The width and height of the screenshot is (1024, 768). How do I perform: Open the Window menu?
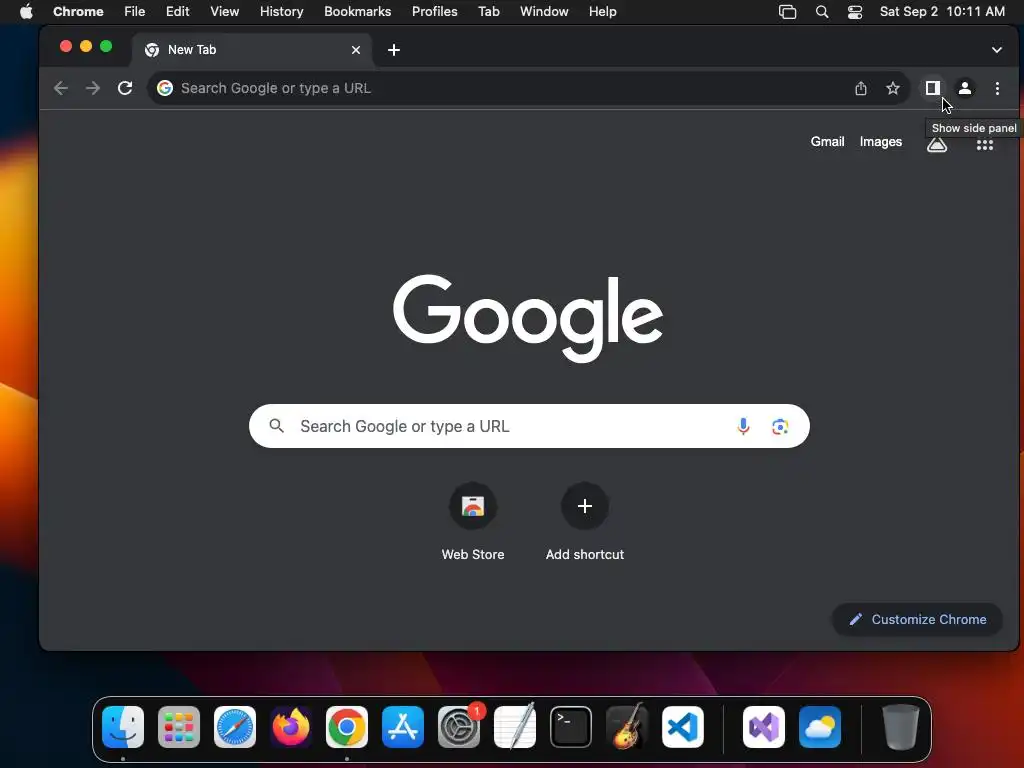(x=544, y=12)
